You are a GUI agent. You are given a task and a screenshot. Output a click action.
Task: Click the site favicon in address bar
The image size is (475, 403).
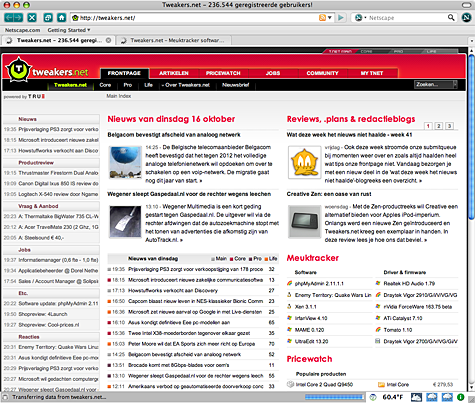pos(75,18)
